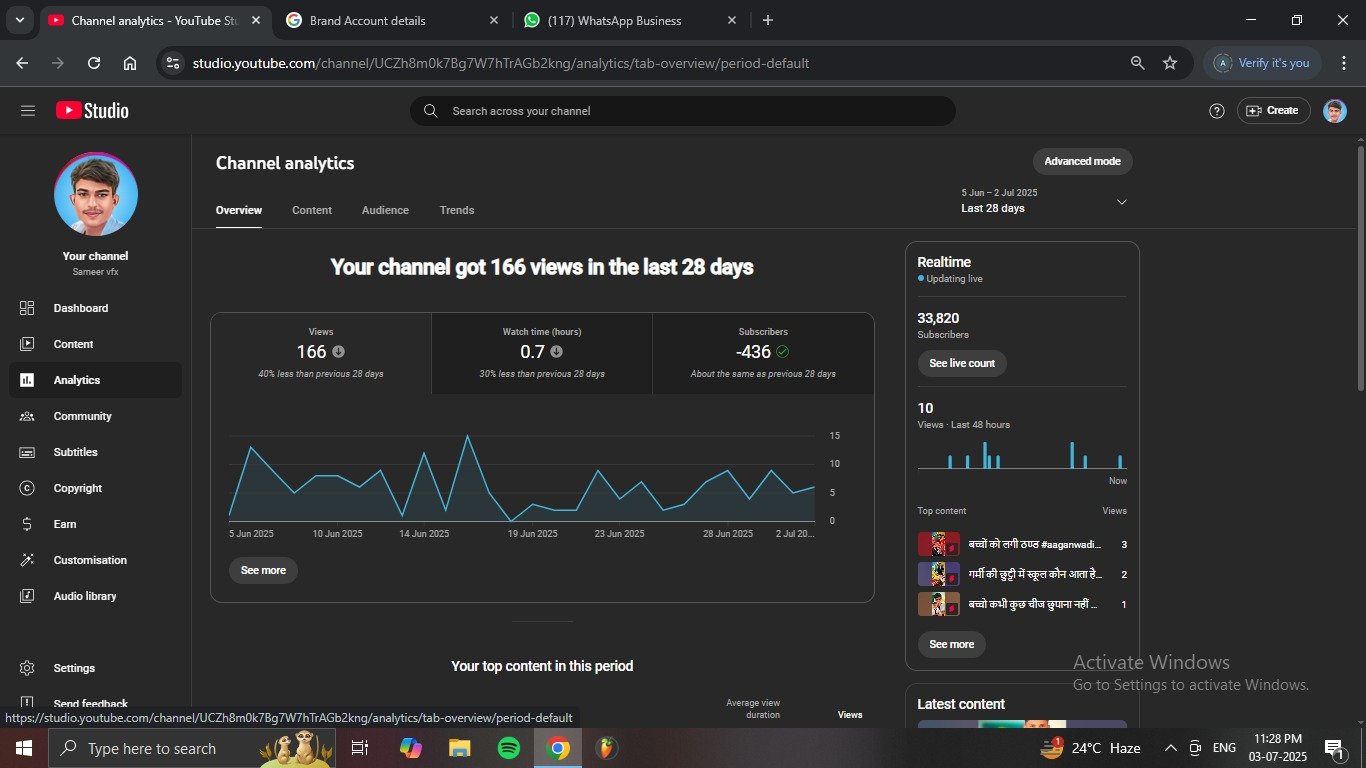Expand the Last 28 days date range dropdown

click(x=1044, y=201)
